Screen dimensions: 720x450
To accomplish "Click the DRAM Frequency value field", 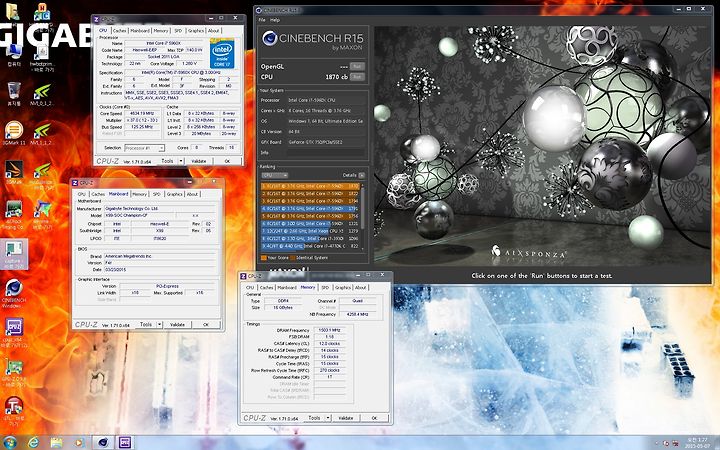I will (x=329, y=330).
